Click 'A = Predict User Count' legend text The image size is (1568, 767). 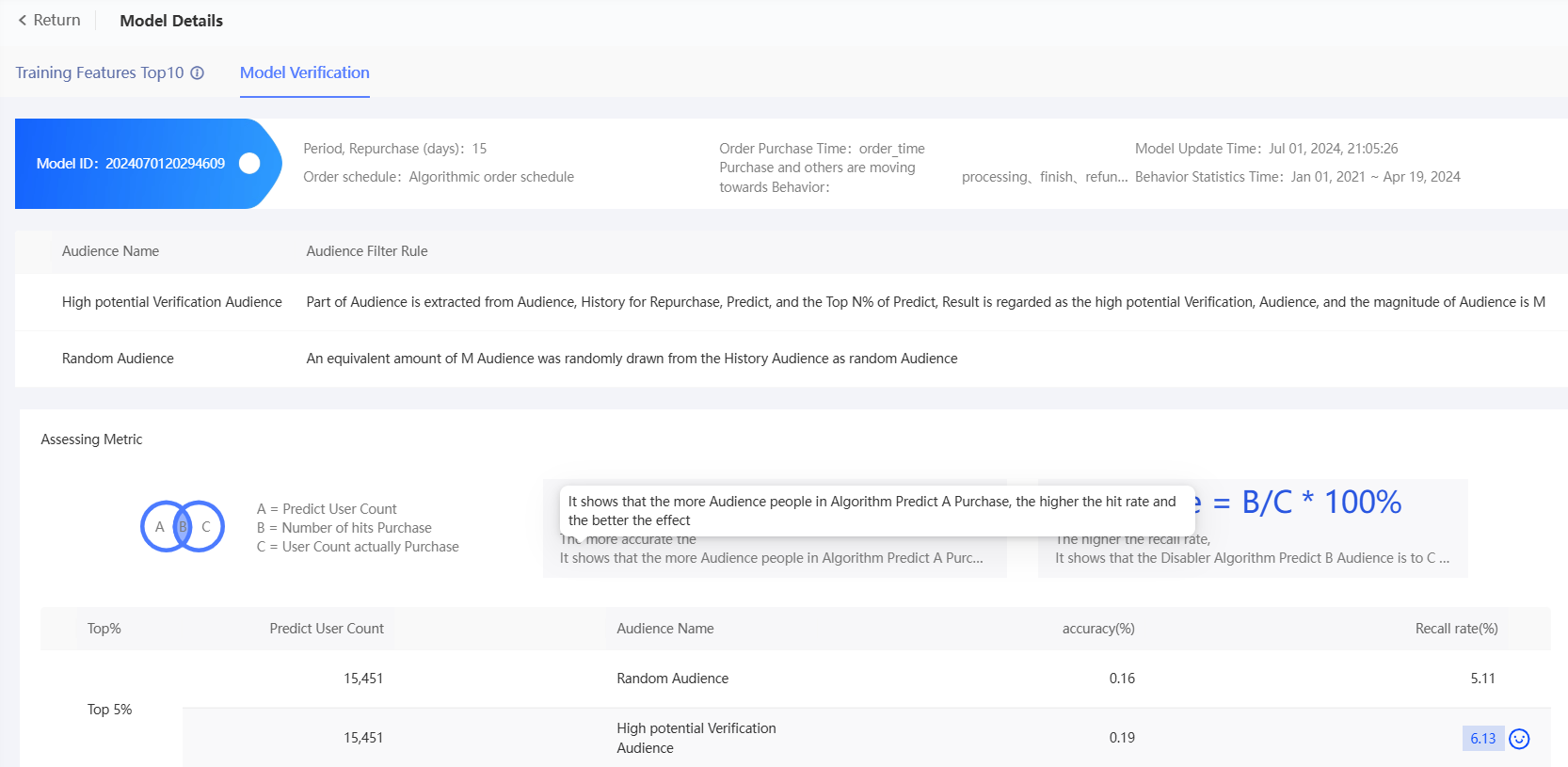[327, 509]
